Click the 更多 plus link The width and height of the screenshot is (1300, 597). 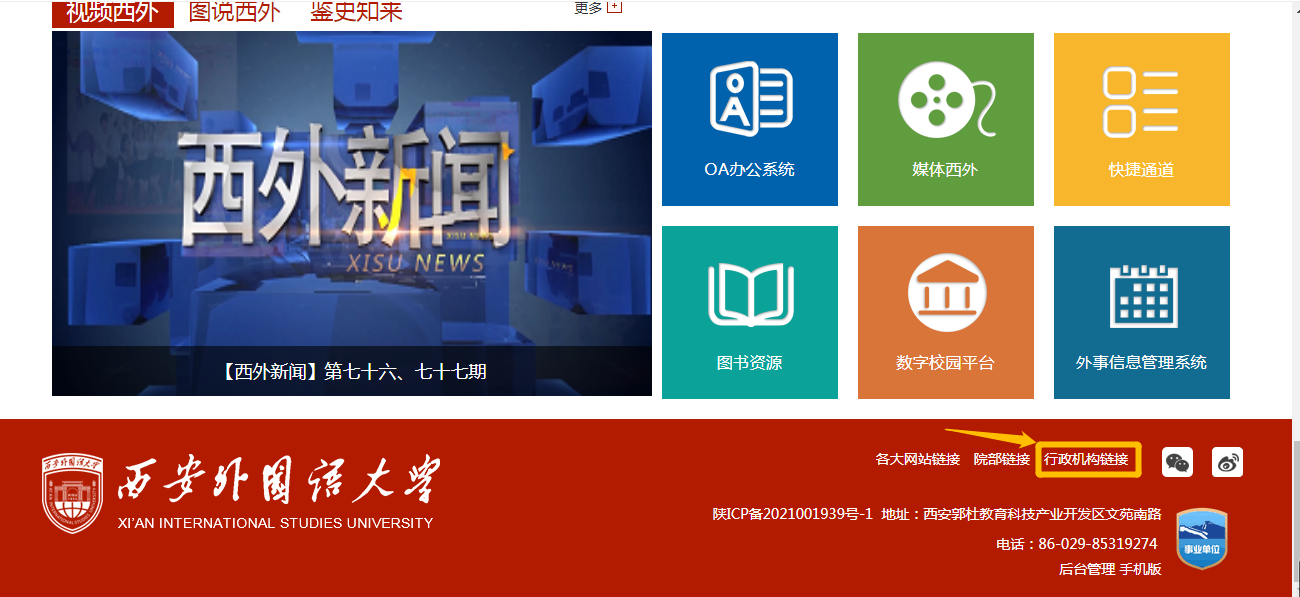click(597, 8)
